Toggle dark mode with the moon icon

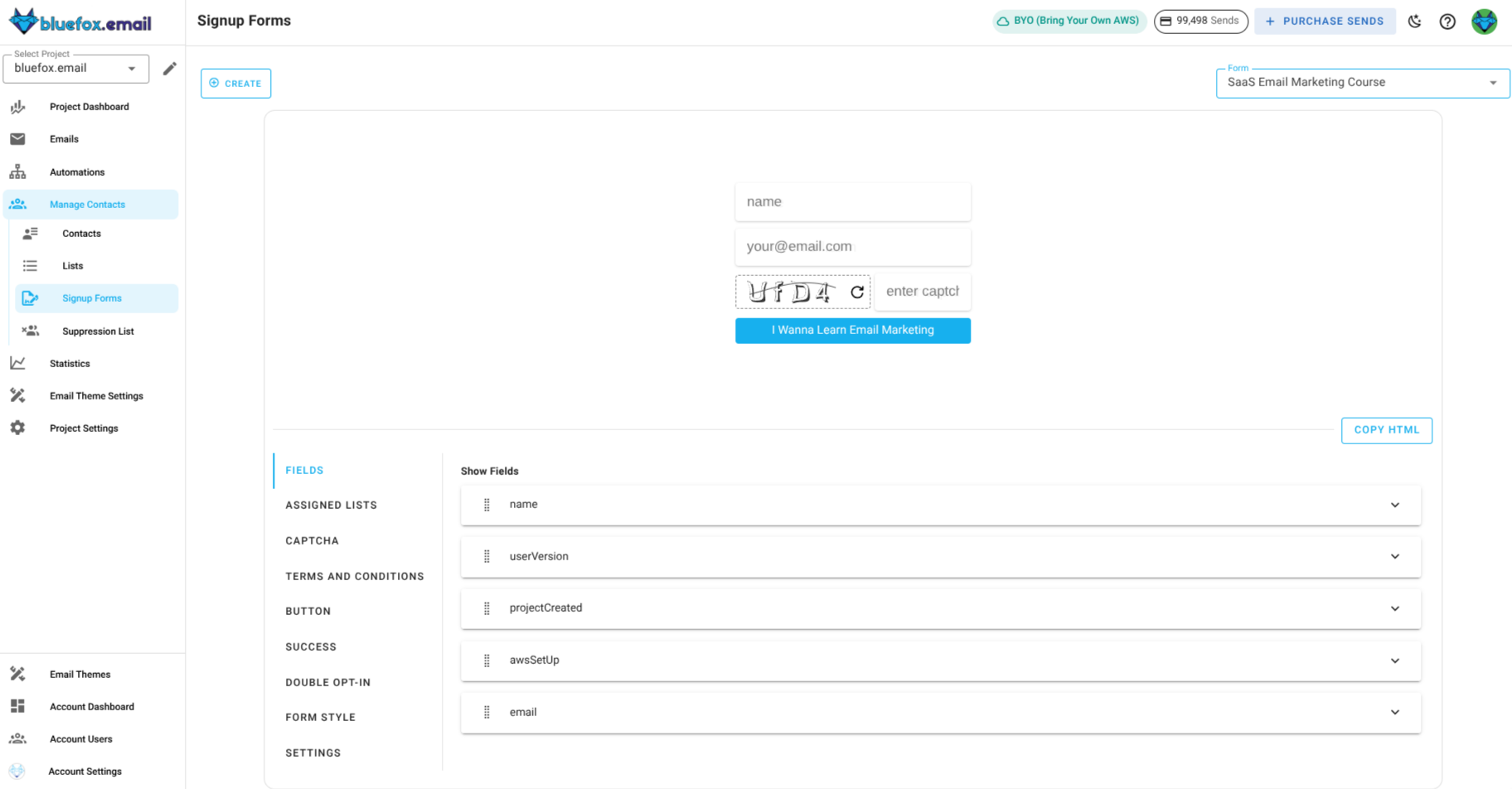(x=1415, y=21)
